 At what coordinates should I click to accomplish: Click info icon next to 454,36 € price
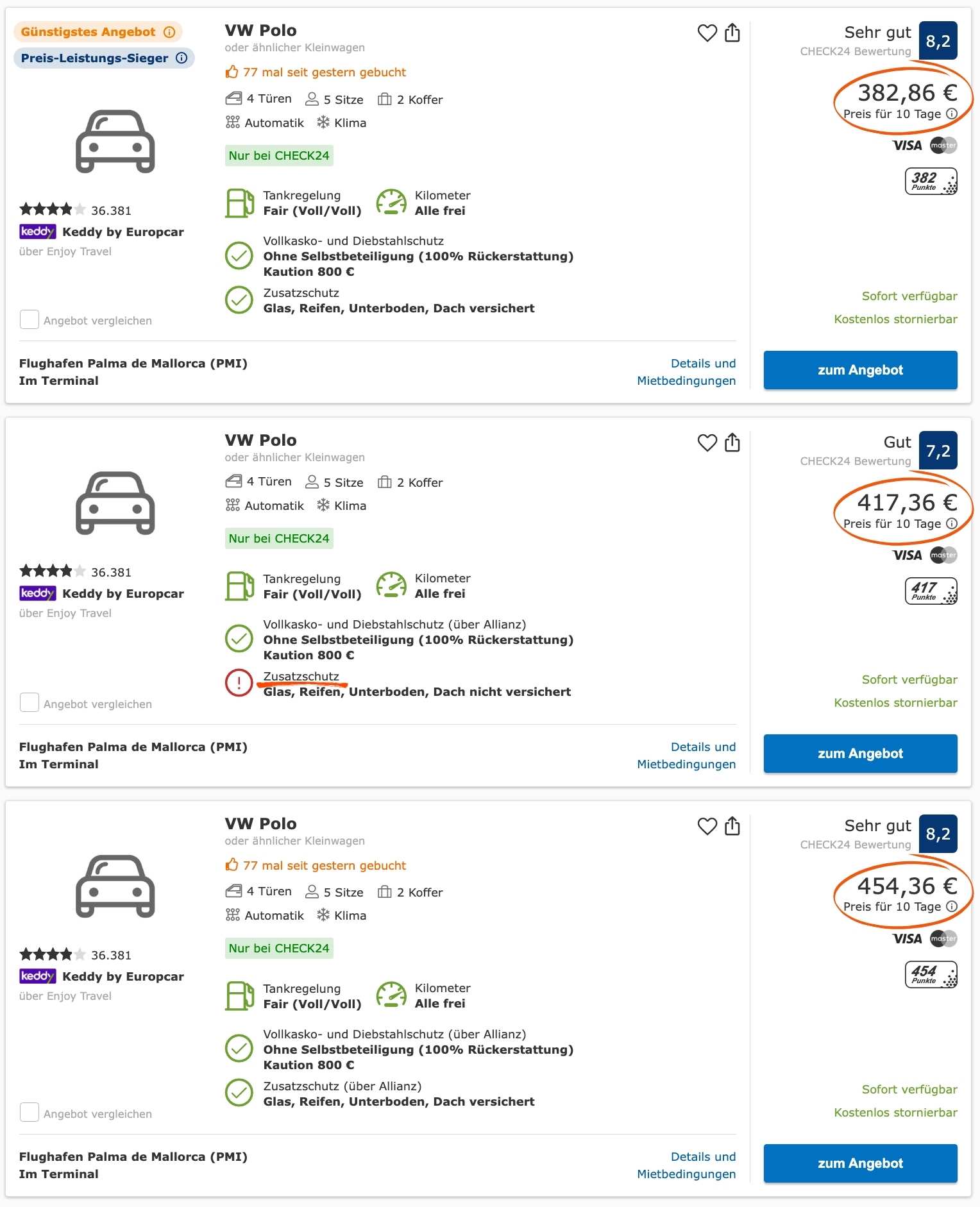(x=952, y=906)
